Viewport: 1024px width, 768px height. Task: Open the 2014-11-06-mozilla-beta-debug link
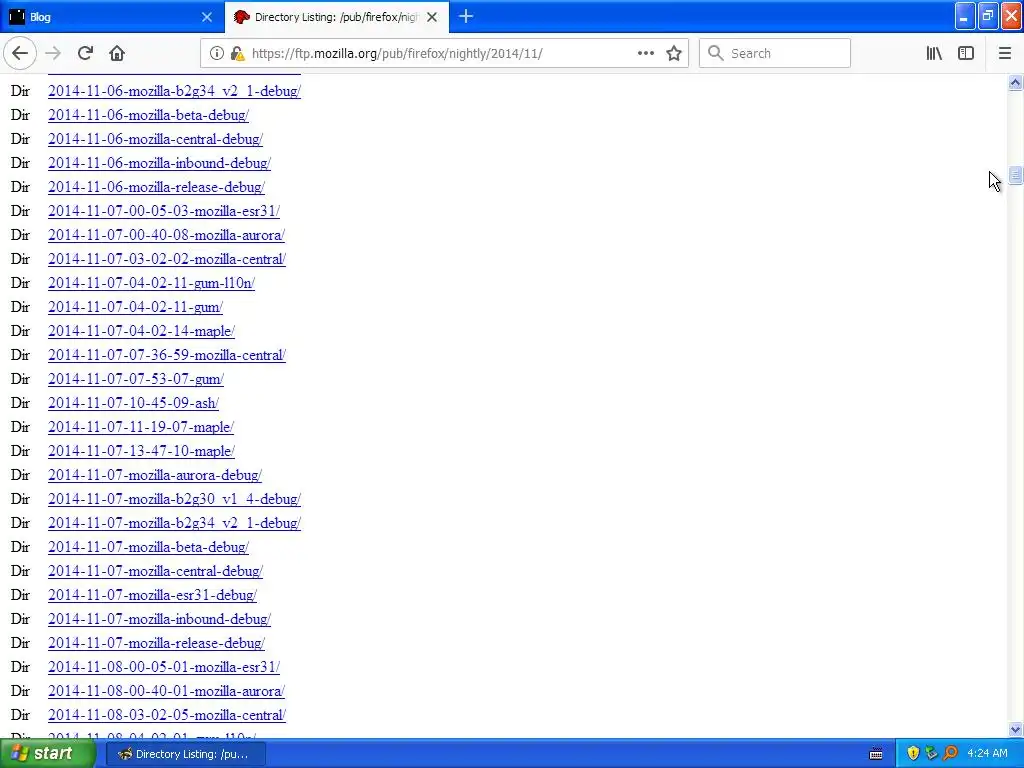point(148,115)
